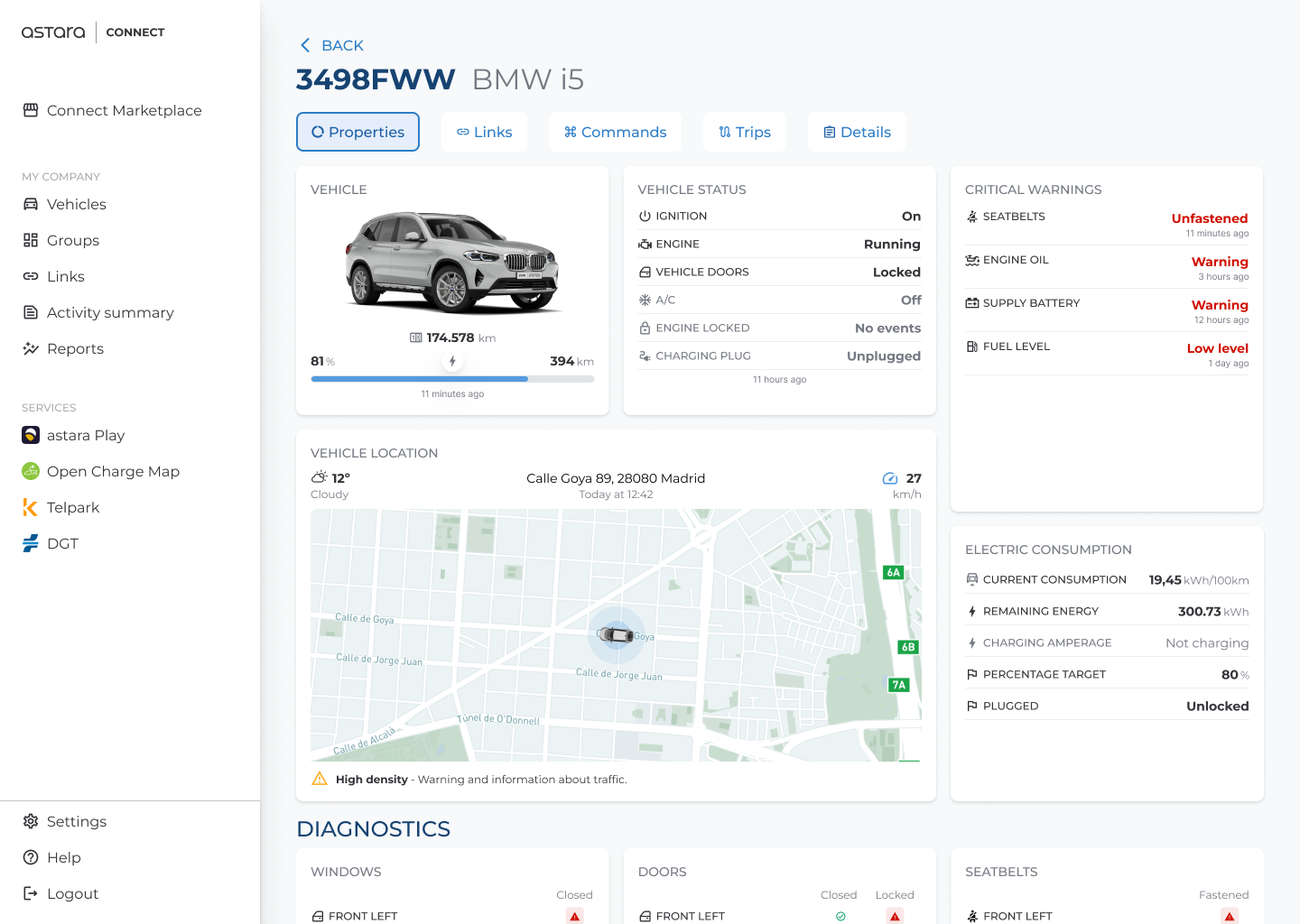Image resolution: width=1300 pixels, height=924 pixels.
Task: Click the '300.73 kWh' remaining energy value
Action: coord(1213,611)
